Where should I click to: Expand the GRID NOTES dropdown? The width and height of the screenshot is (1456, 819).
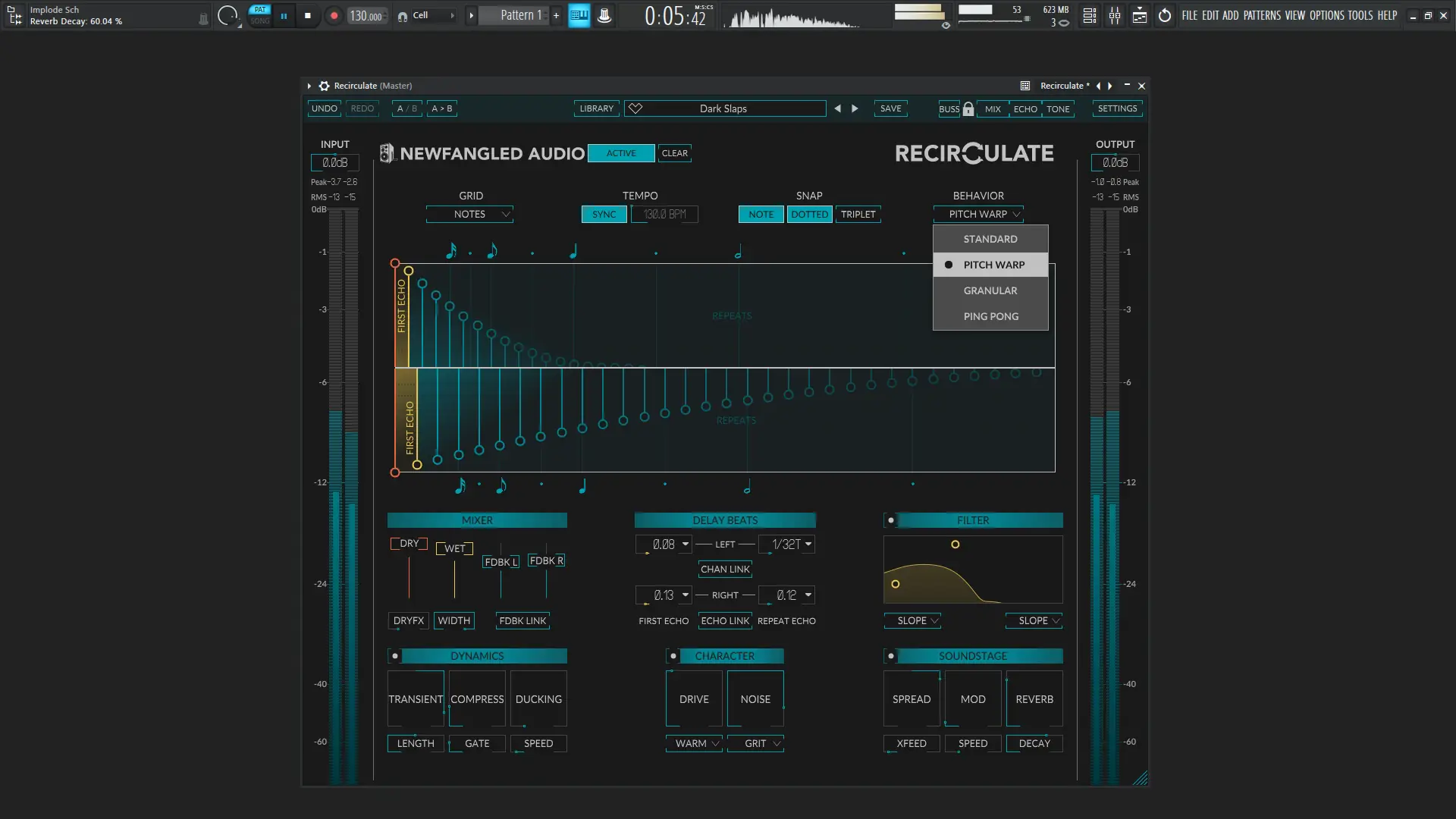click(469, 215)
